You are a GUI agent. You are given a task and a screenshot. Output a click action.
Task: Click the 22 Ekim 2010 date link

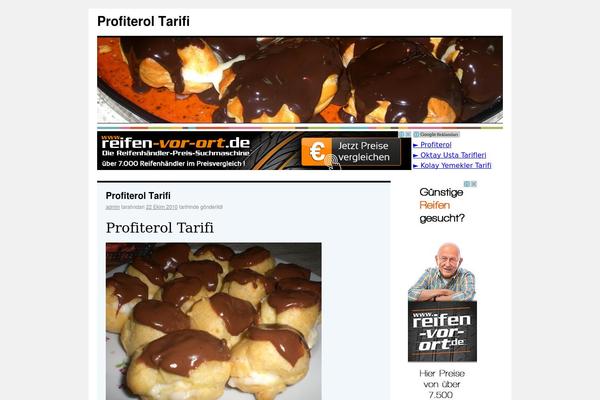(x=161, y=207)
